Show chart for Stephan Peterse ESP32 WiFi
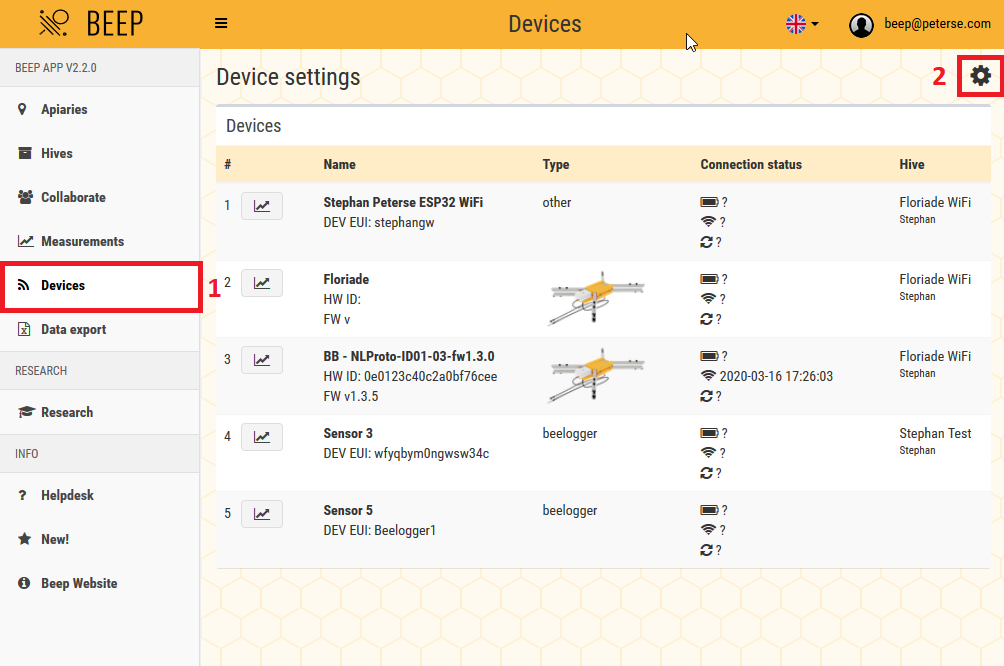 pyautogui.click(x=262, y=206)
